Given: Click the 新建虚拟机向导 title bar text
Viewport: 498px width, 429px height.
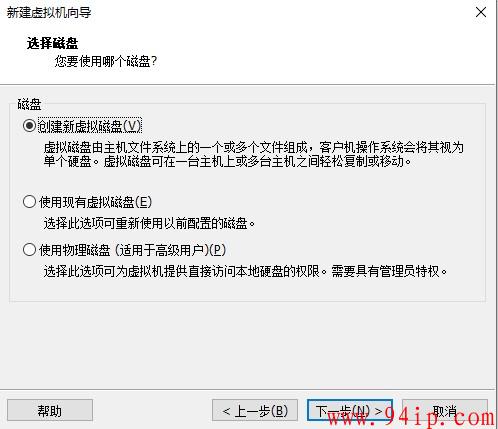Looking at the screenshot, I should tap(49, 13).
